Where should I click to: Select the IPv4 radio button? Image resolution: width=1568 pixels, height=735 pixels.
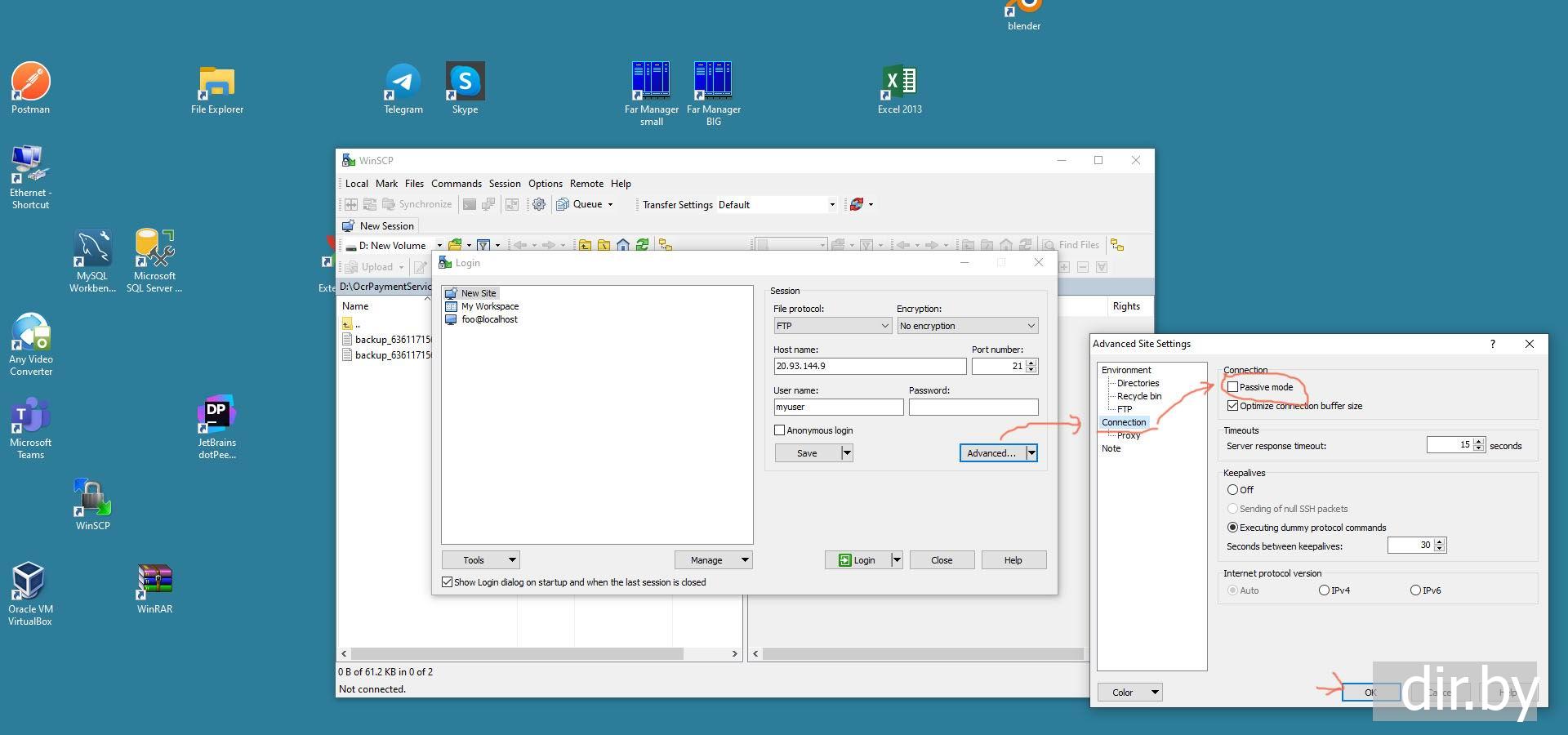[1324, 590]
